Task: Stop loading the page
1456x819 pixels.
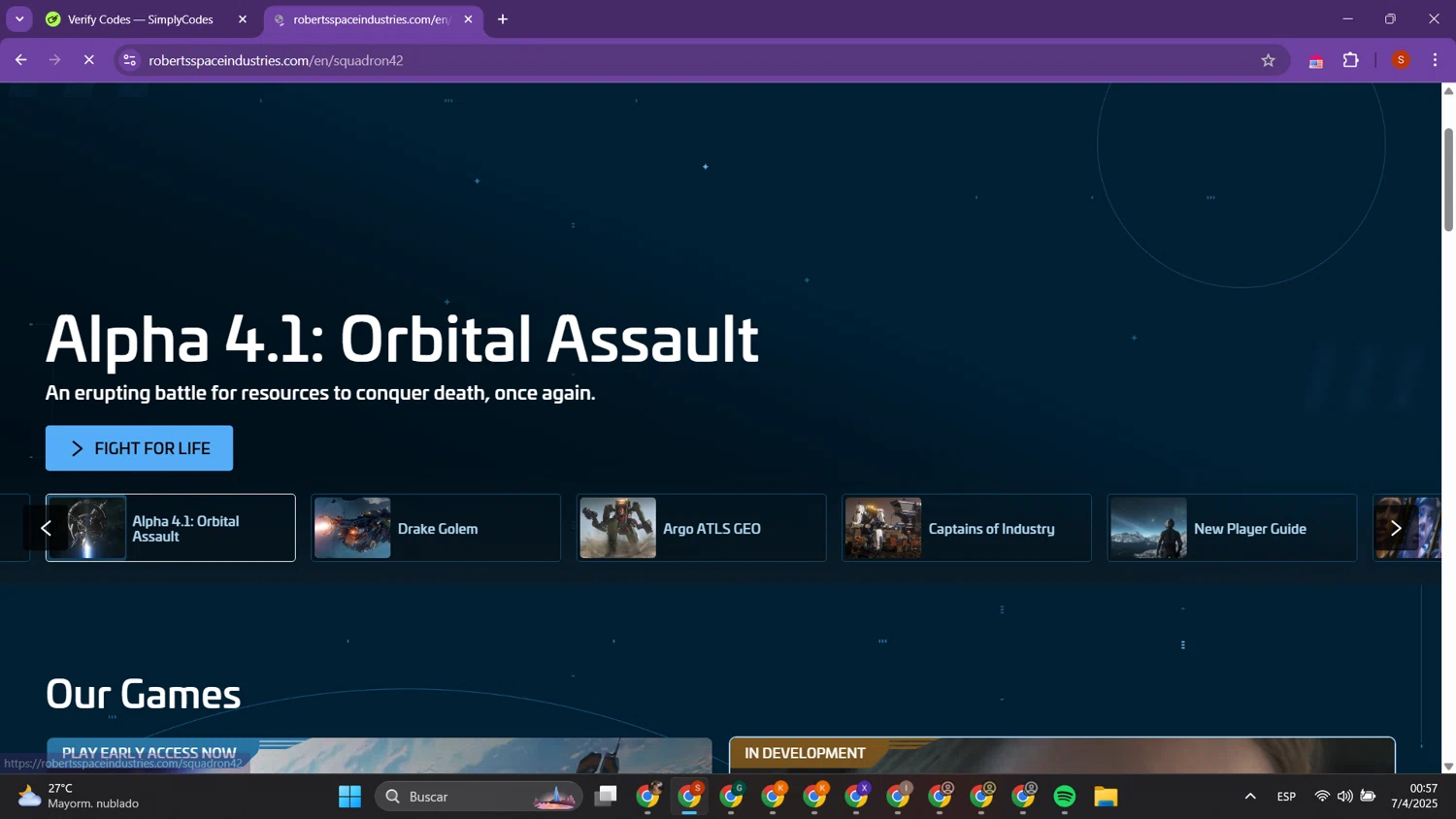Action: [x=88, y=60]
